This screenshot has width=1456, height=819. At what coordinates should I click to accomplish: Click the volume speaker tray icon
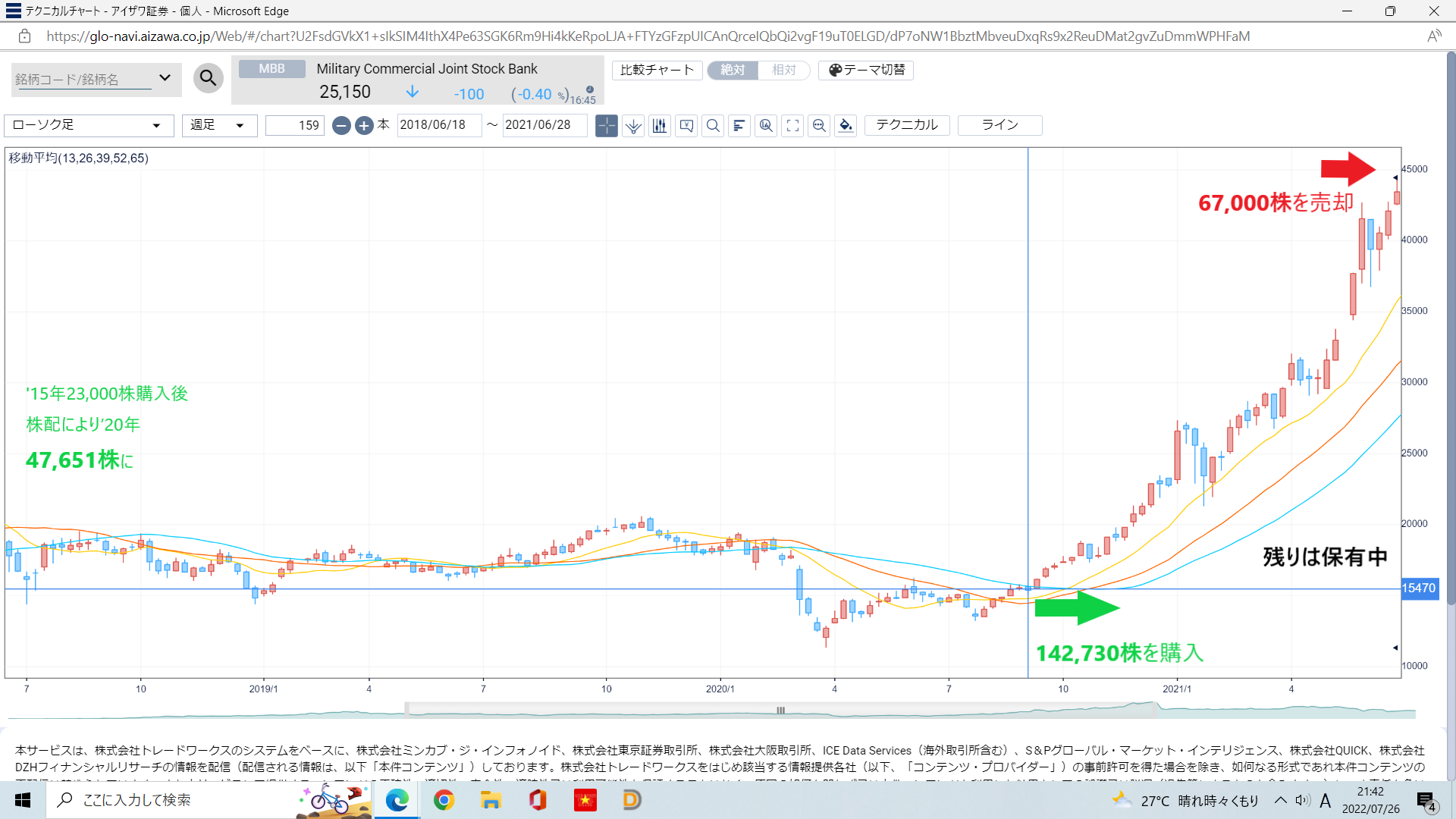tap(1303, 800)
